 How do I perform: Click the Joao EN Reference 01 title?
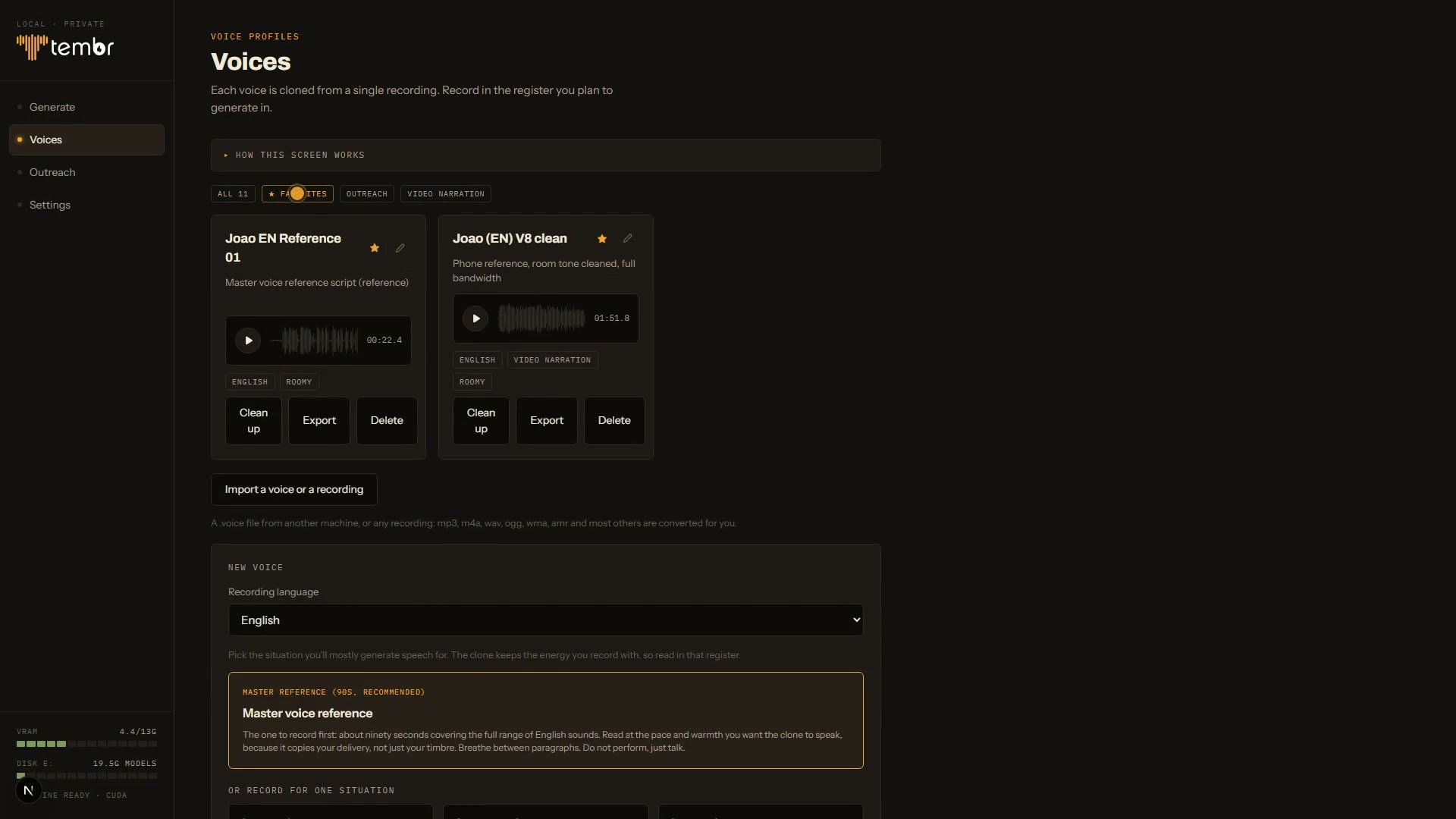(283, 248)
